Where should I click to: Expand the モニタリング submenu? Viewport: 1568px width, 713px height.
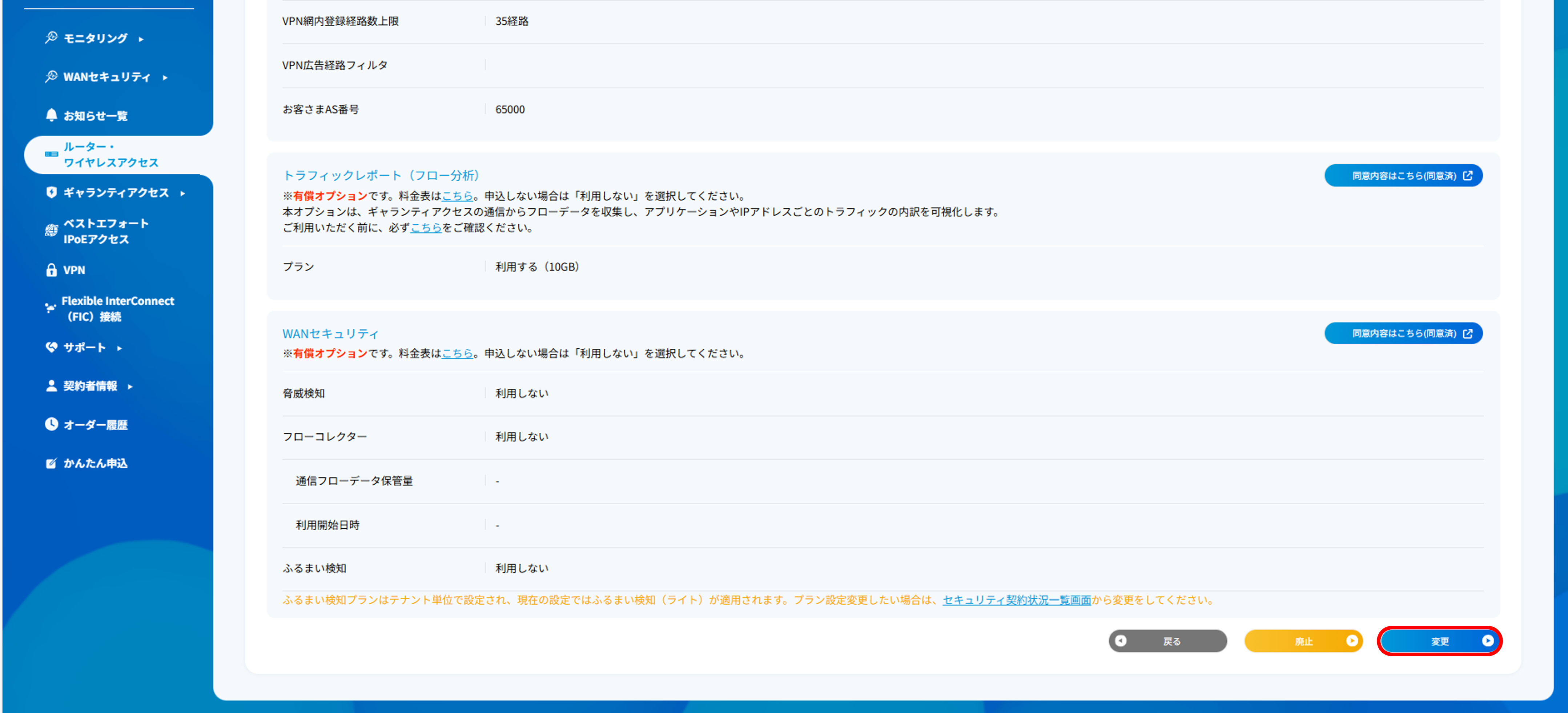pos(142,39)
